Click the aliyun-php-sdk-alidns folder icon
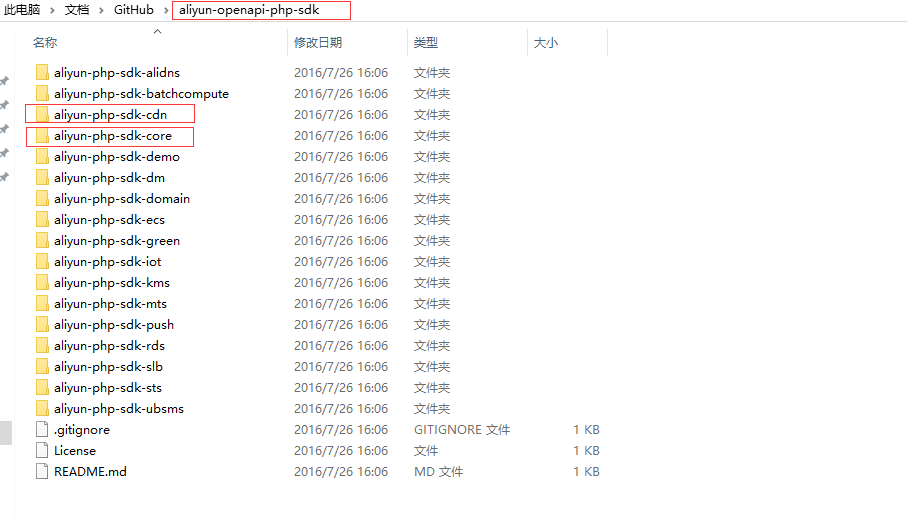This screenshot has height=519, width=907. [42, 72]
